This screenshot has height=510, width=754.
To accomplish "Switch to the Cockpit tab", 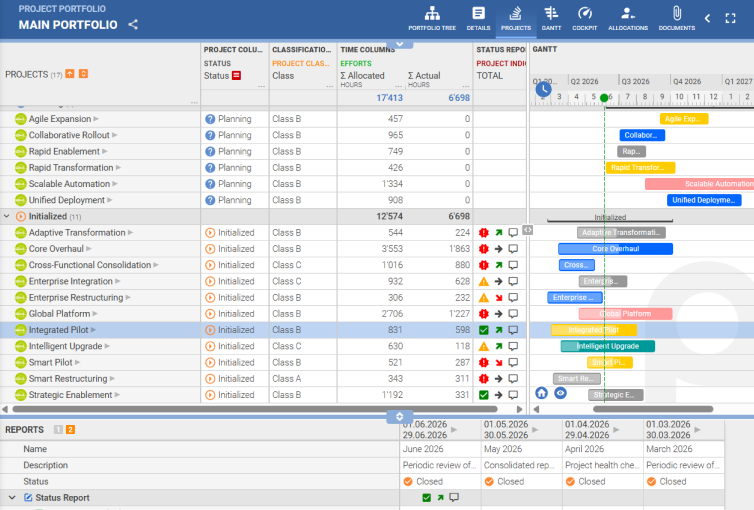I will point(584,19).
